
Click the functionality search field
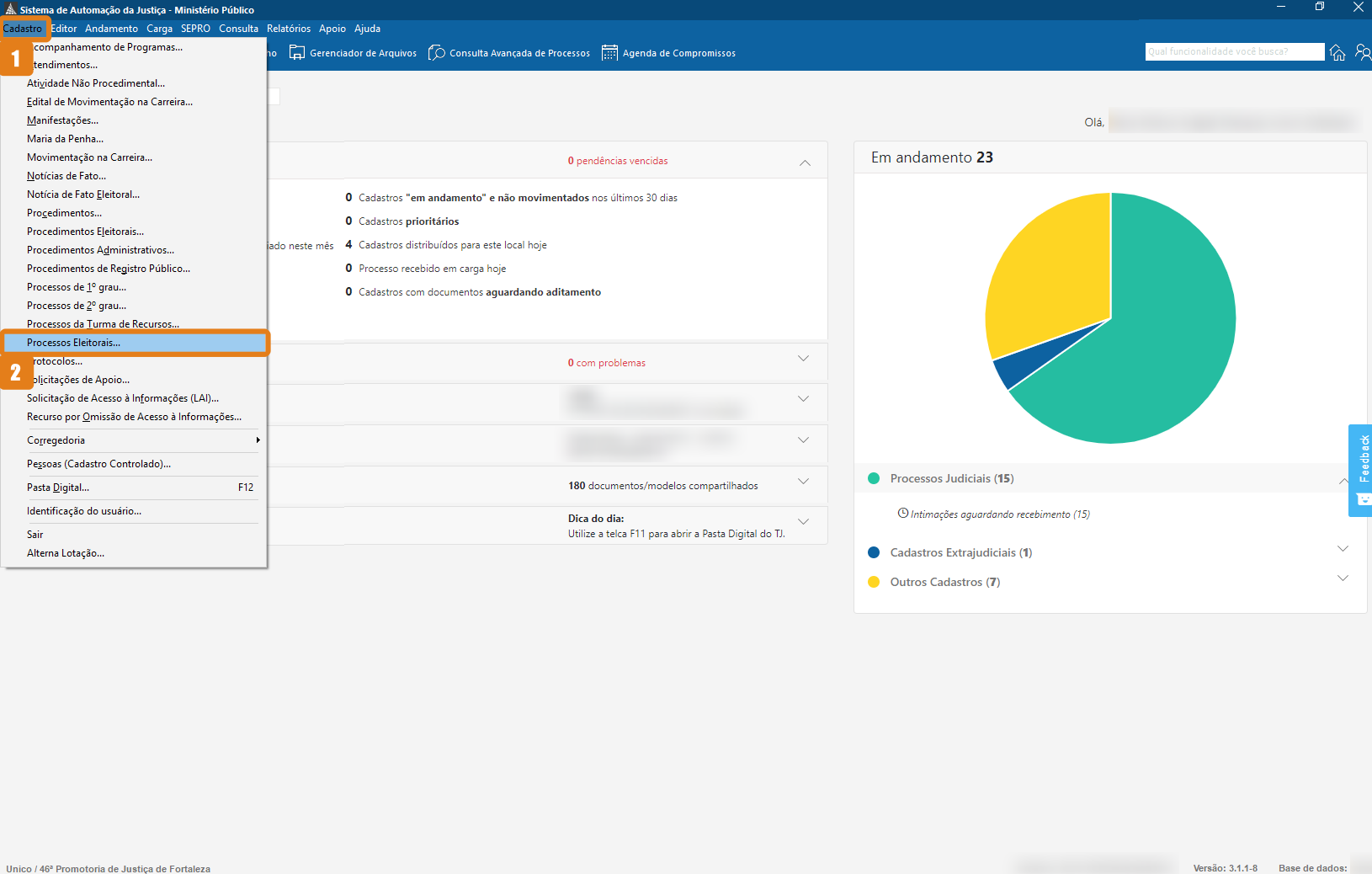[1234, 51]
